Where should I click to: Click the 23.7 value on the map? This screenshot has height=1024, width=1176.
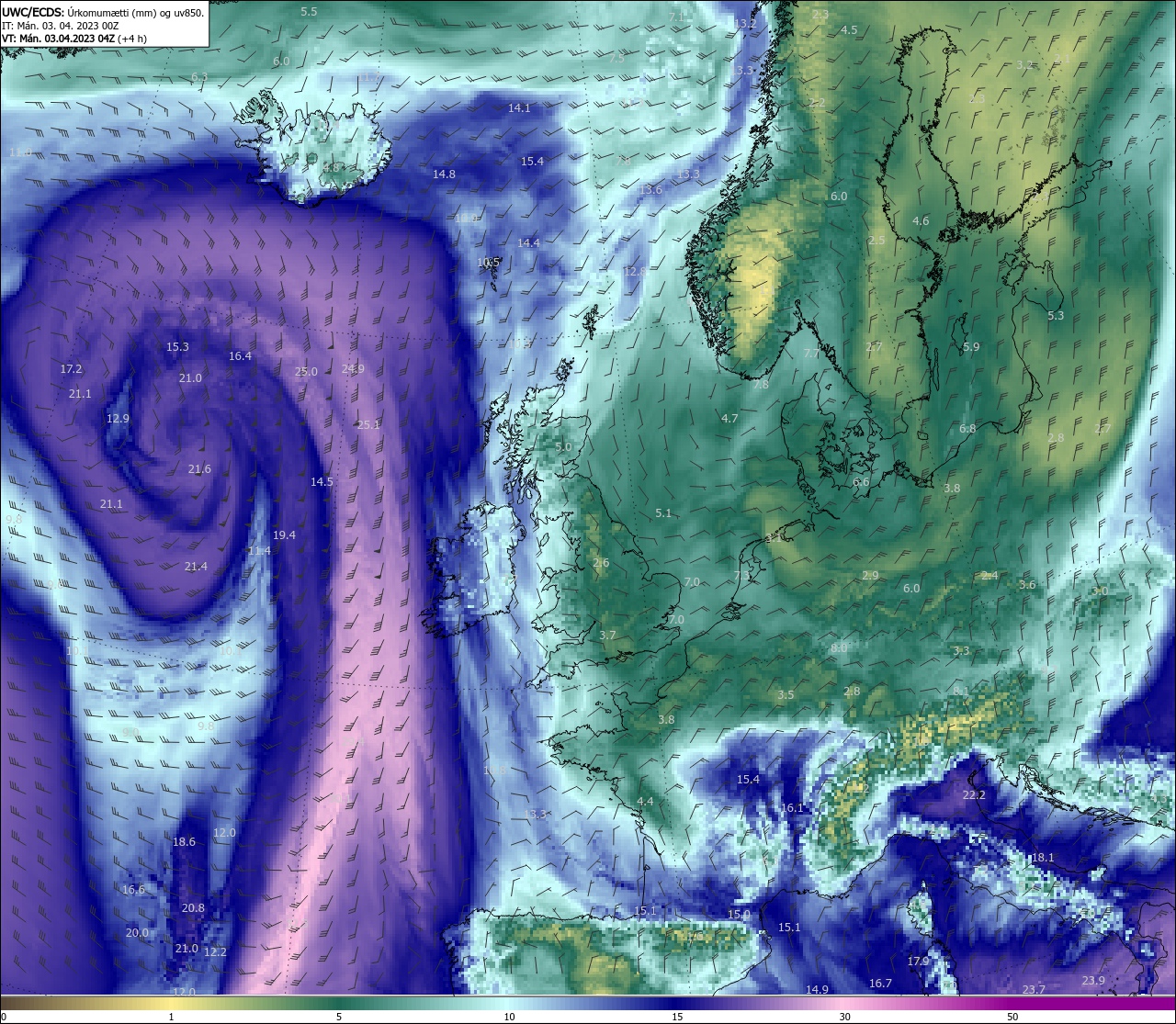click(1034, 990)
